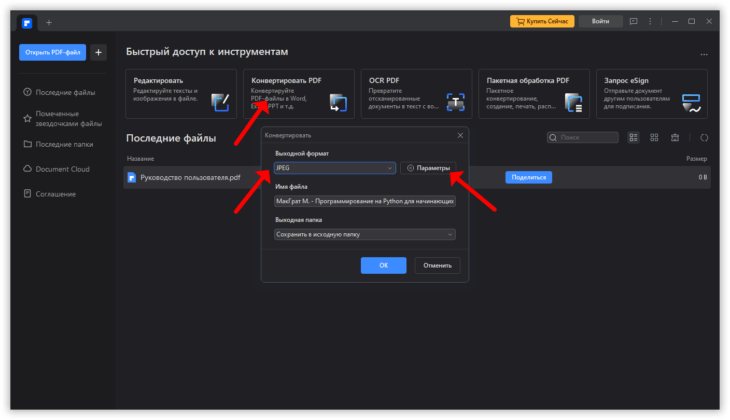
Task: Open quick tools more options ellipsis
Action: [704, 54]
